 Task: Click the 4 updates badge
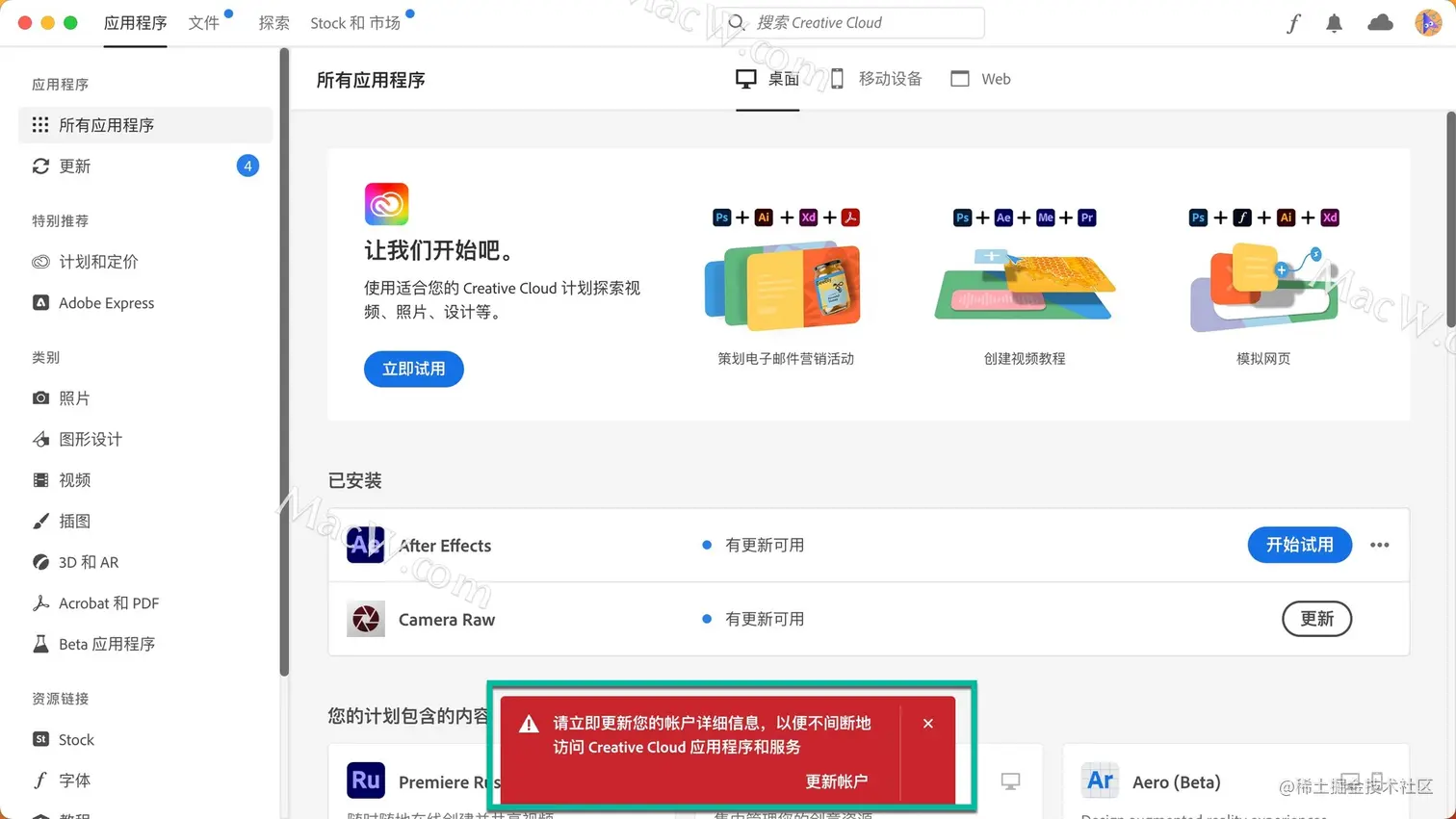(247, 166)
